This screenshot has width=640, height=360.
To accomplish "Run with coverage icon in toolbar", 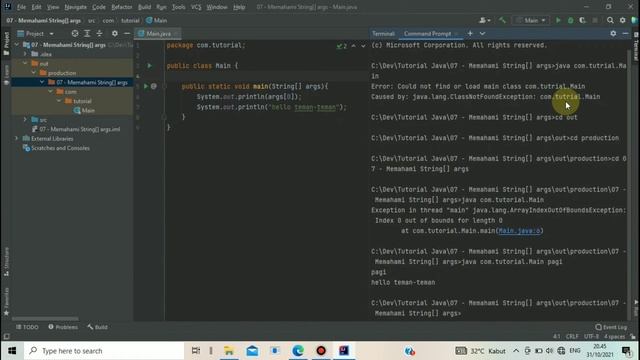I will point(582,20).
